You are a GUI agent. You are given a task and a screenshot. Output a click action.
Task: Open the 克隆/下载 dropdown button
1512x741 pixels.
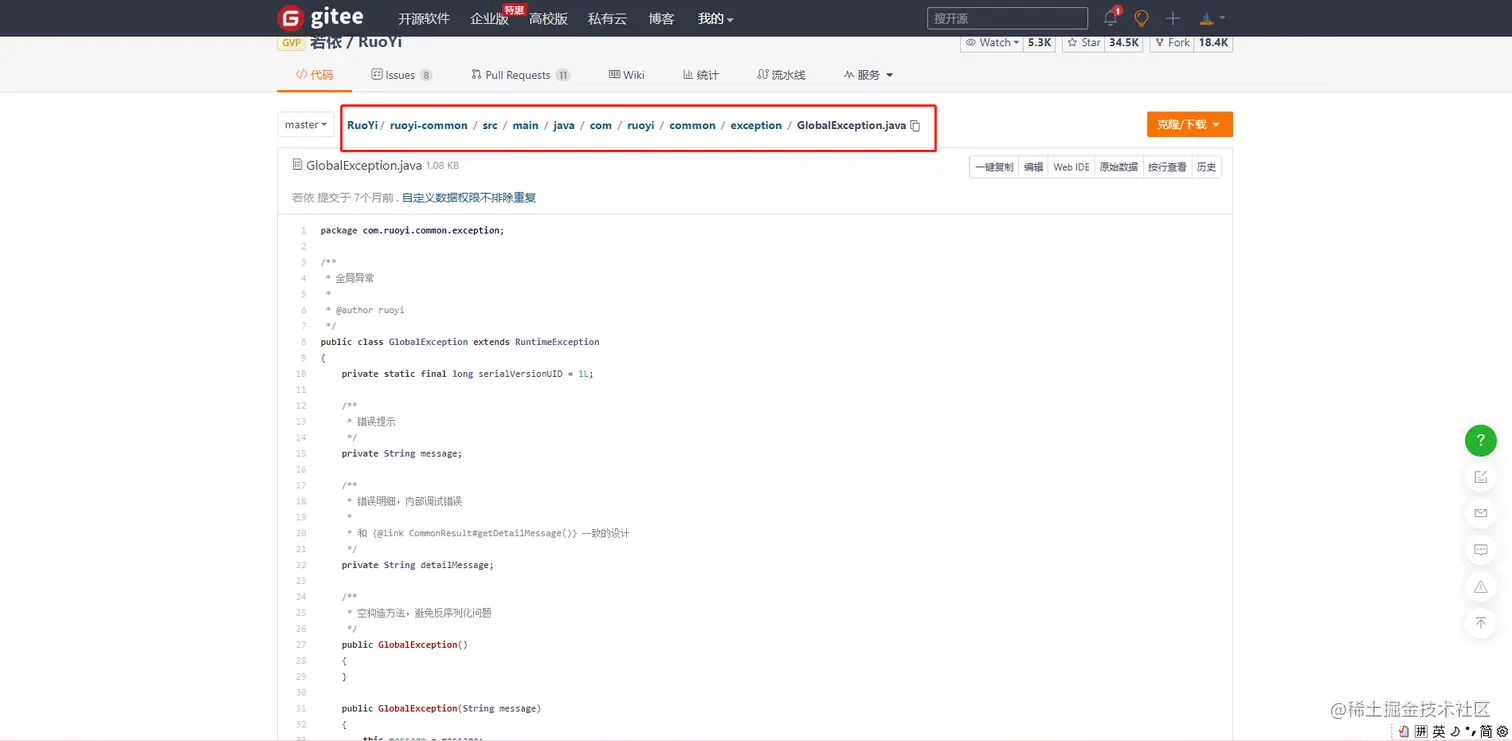coord(1189,125)
